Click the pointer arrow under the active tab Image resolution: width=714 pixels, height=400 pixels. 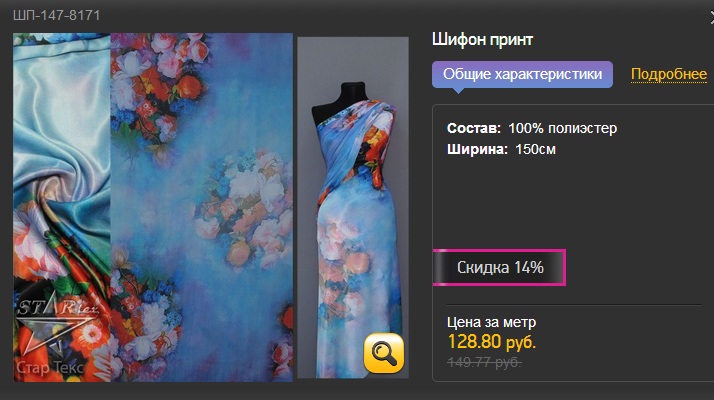[x=459, y=91]
